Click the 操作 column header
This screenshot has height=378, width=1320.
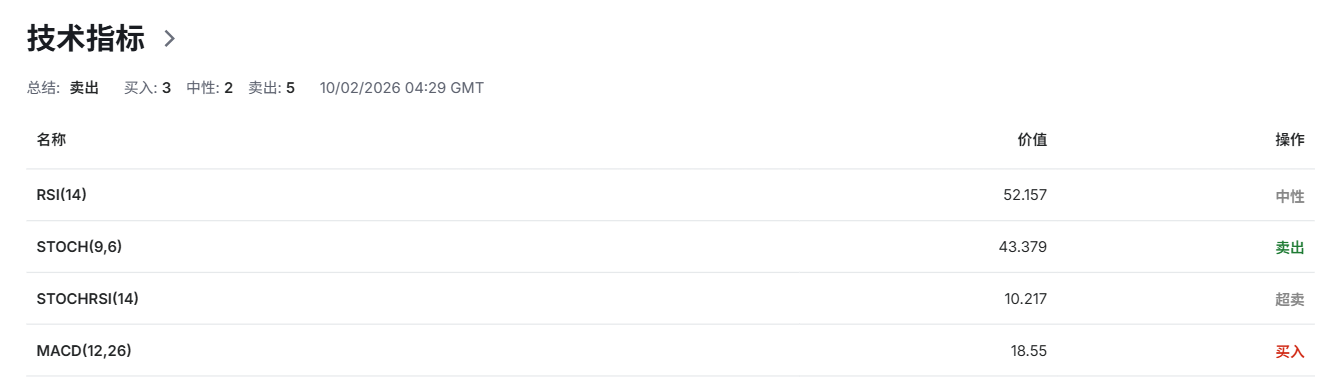(x=1290, y=140)
